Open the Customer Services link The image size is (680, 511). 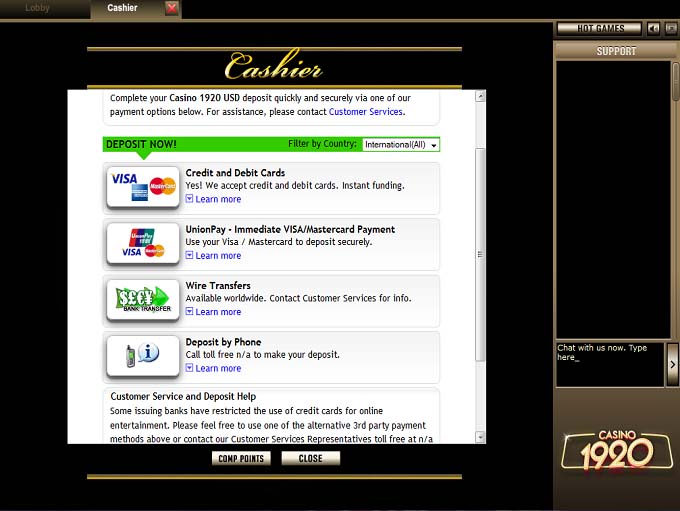click(x=366, y=112)
